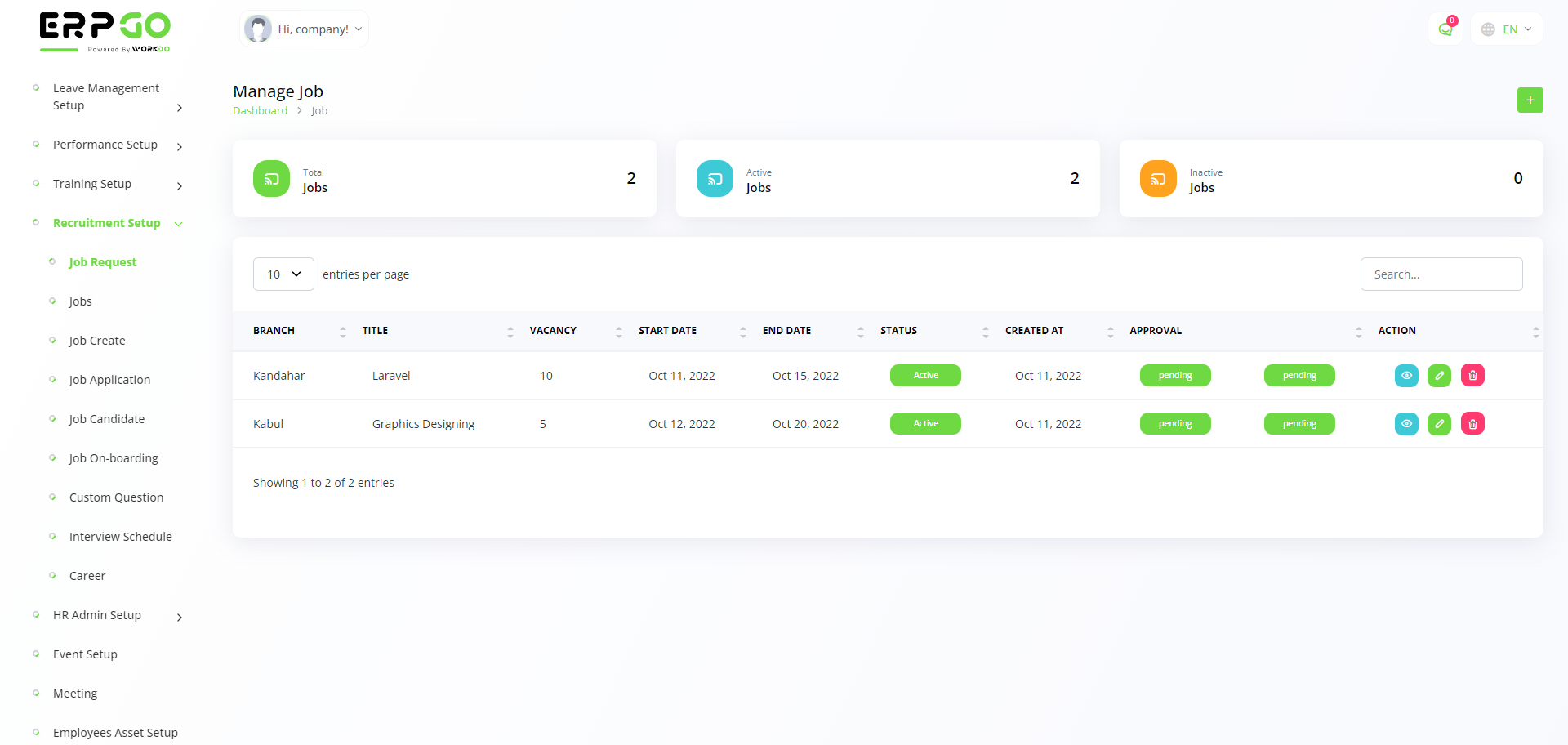Click the Total Jobs card icon
Screen dimensions: 1568x745
[x=271, y=179]
